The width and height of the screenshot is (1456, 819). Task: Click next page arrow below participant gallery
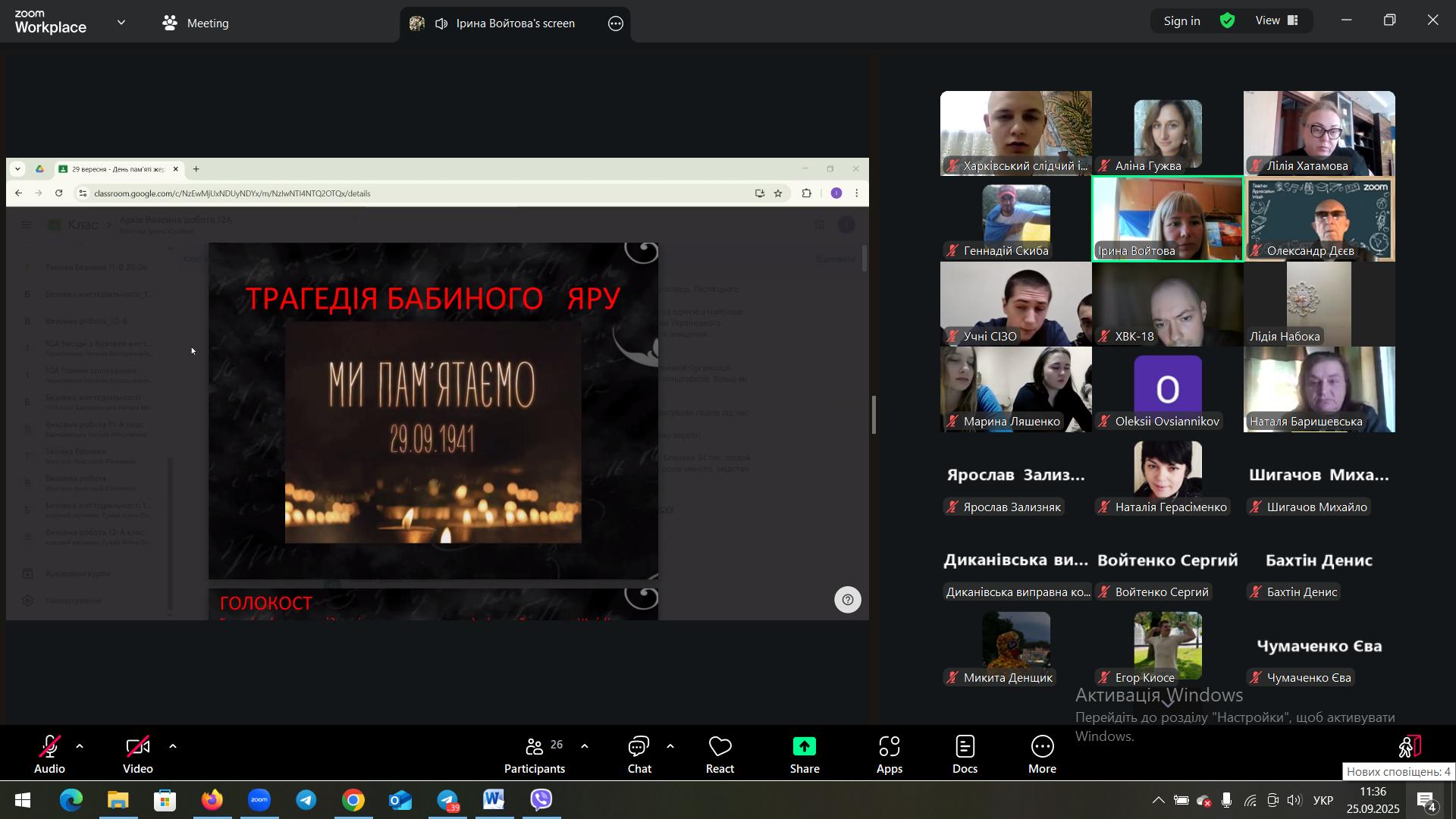click(1168, 705)
